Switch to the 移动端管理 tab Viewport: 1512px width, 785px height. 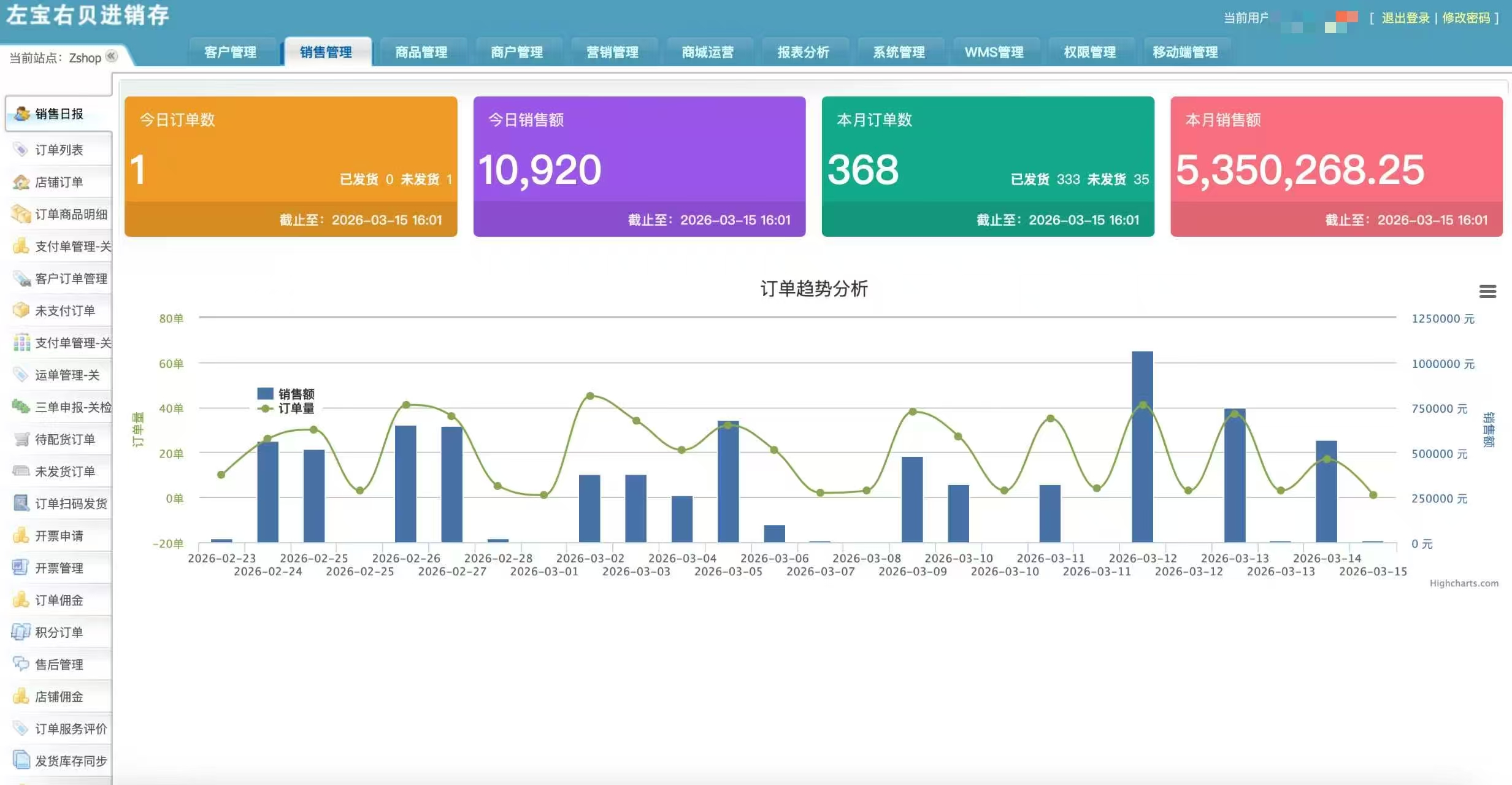[x=1186, y=52]
